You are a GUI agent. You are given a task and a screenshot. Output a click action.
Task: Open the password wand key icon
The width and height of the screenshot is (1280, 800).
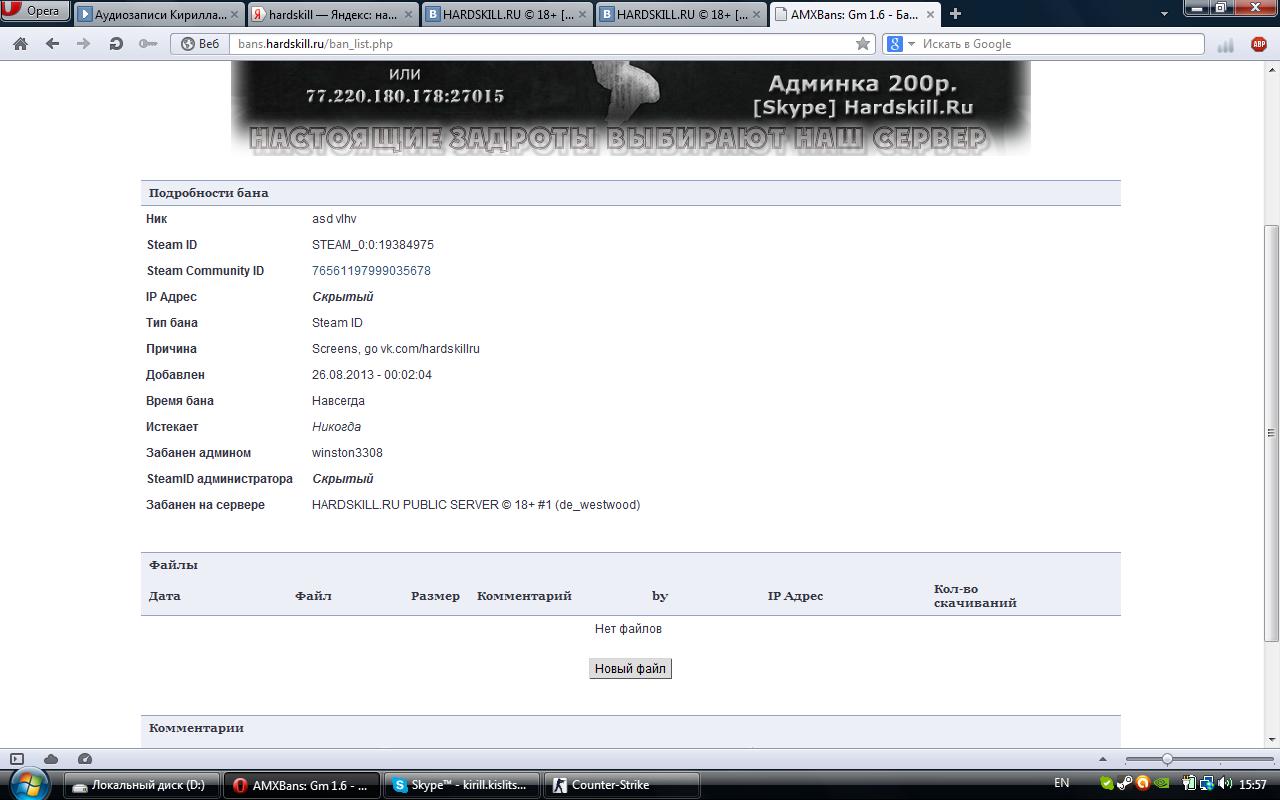148,44
